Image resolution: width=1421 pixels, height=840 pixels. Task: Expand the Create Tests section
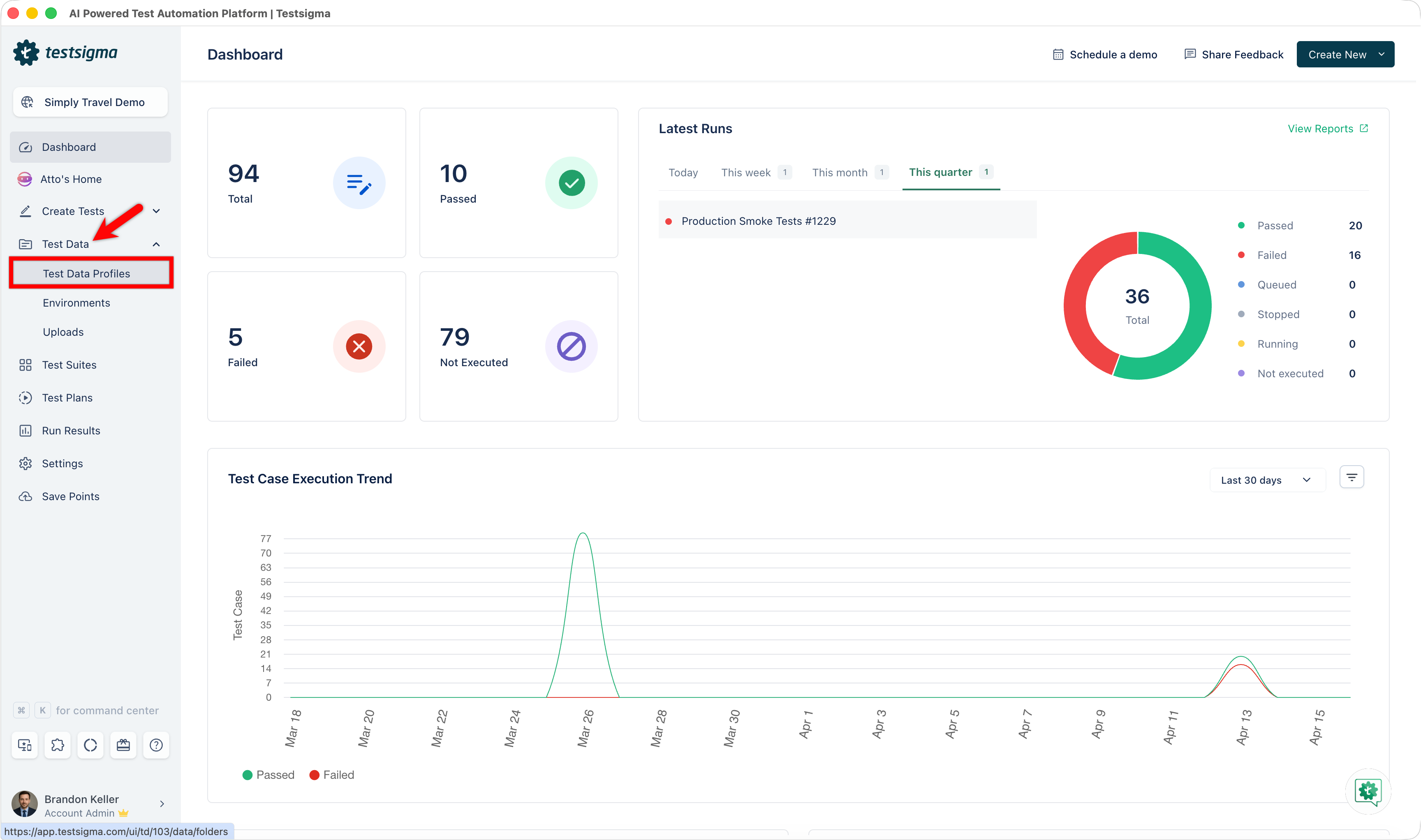tap(156, 210)
